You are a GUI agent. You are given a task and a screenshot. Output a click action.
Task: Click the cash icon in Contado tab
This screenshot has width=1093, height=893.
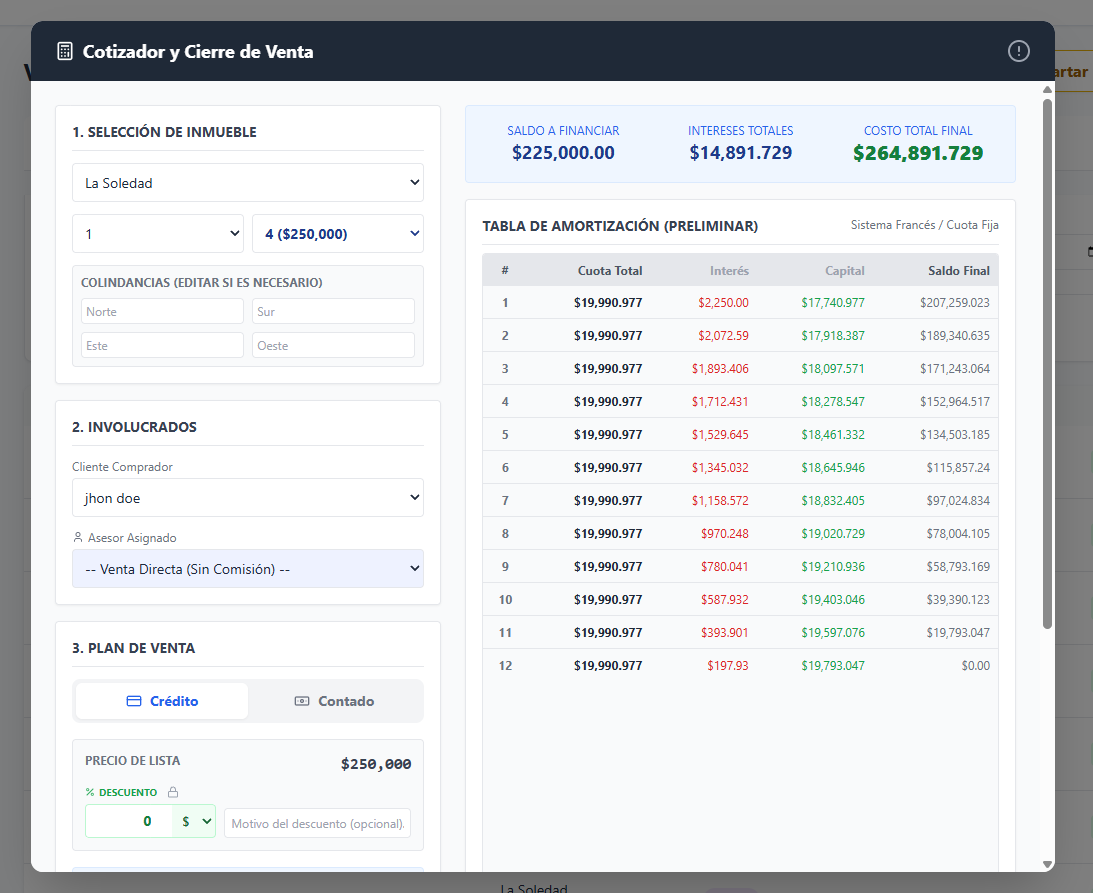pos(302,701)
